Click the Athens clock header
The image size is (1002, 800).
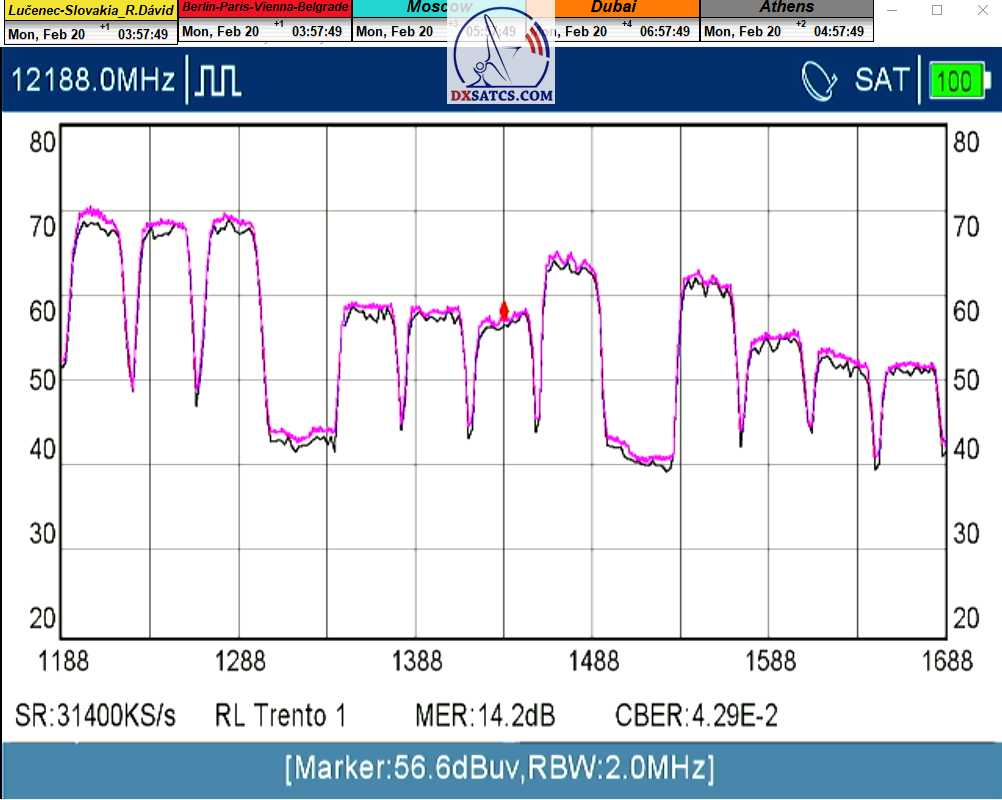coord(786,7)
